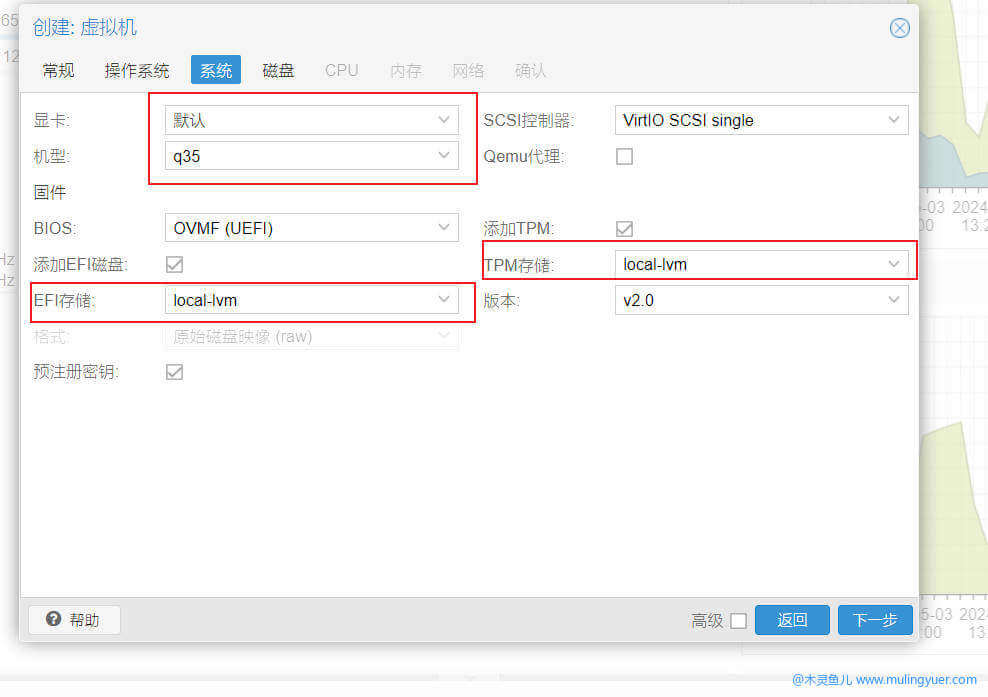
Task: Open the BIOS dropdown arrow
Action: point(443,228)
